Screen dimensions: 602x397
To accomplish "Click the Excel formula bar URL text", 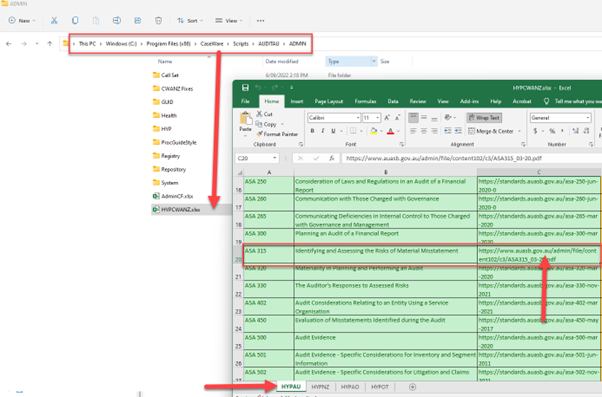I will tap(444, 158).
